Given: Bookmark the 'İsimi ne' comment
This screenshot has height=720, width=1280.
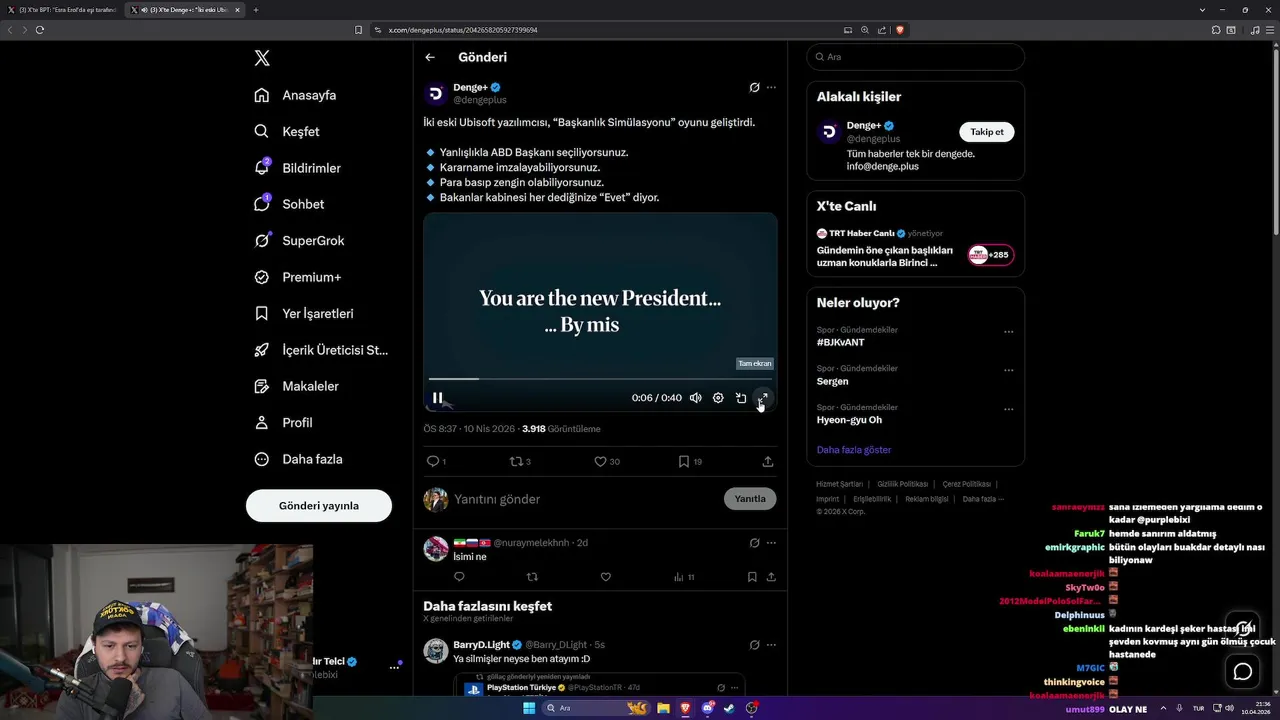Looking at the screenshot, I should (x=752, y=577).
